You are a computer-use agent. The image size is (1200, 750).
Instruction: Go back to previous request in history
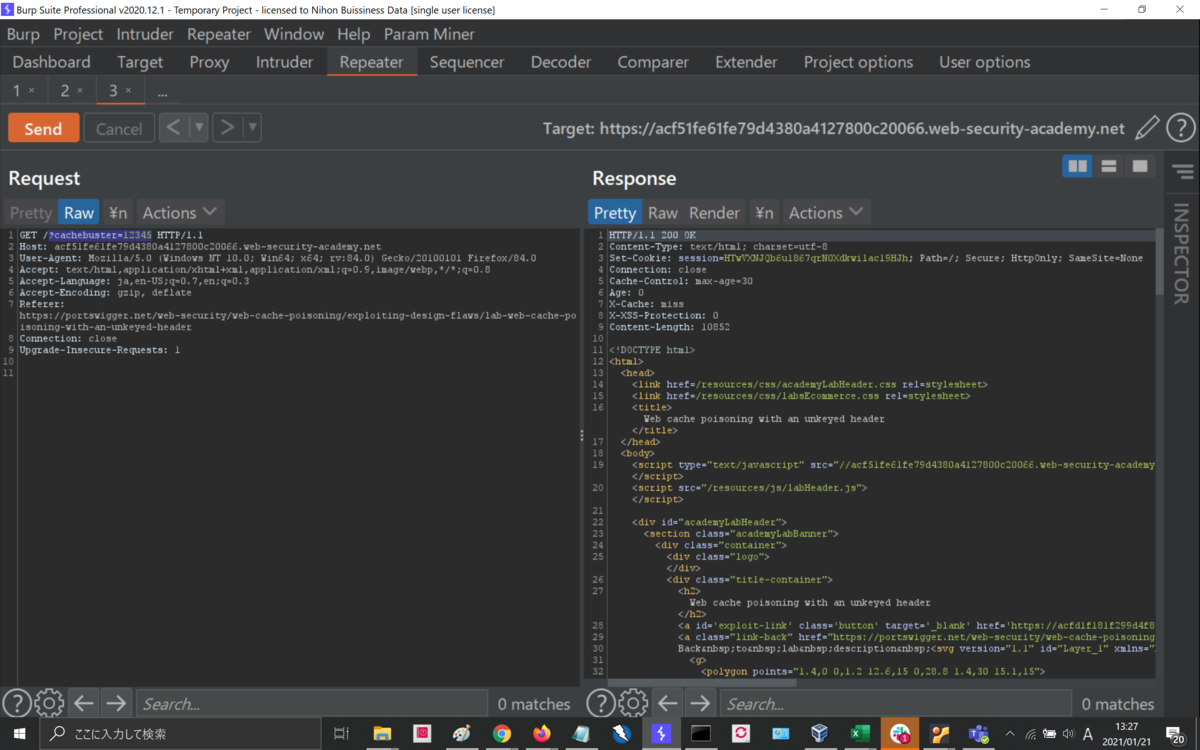point(173,127)
